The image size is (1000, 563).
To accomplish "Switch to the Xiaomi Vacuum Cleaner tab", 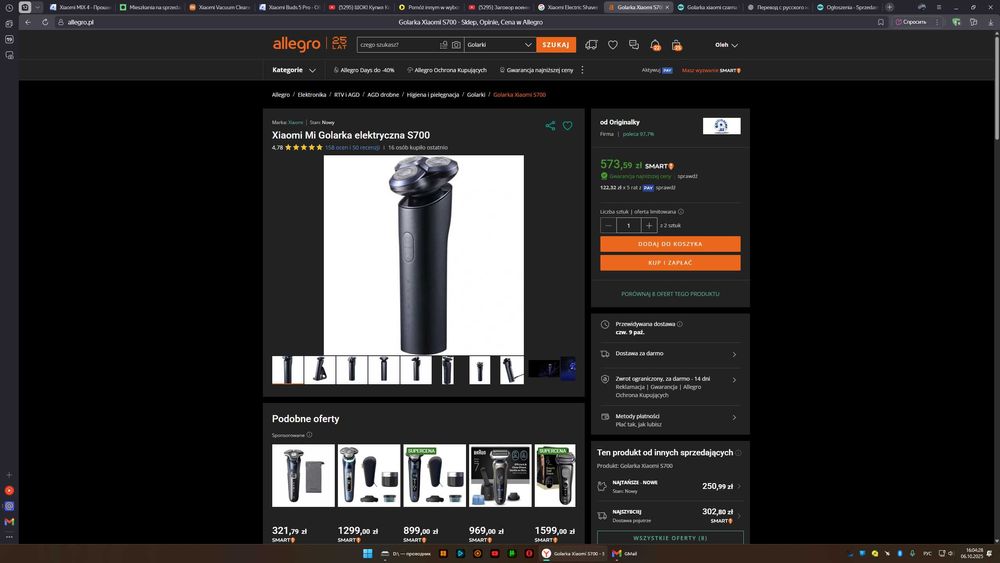I will coord(219,7).
